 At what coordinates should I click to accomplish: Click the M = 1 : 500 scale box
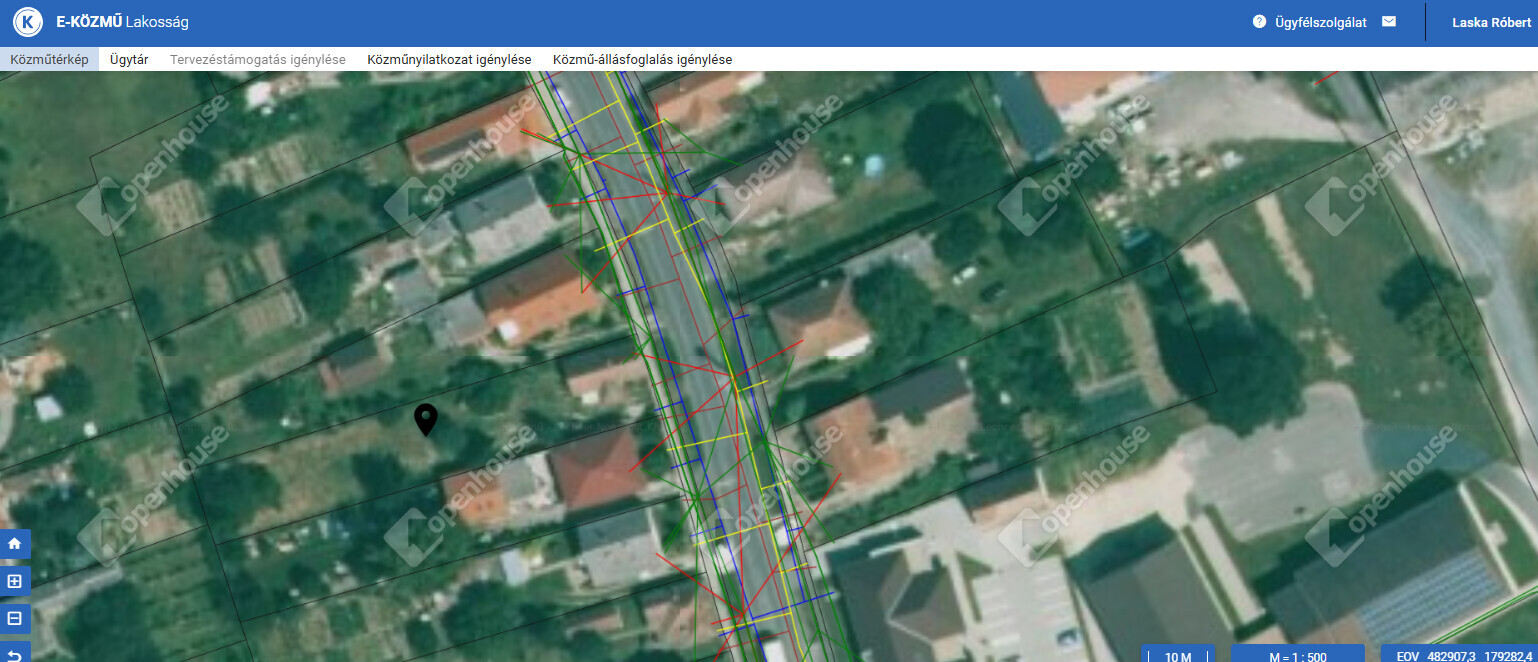1297,655
